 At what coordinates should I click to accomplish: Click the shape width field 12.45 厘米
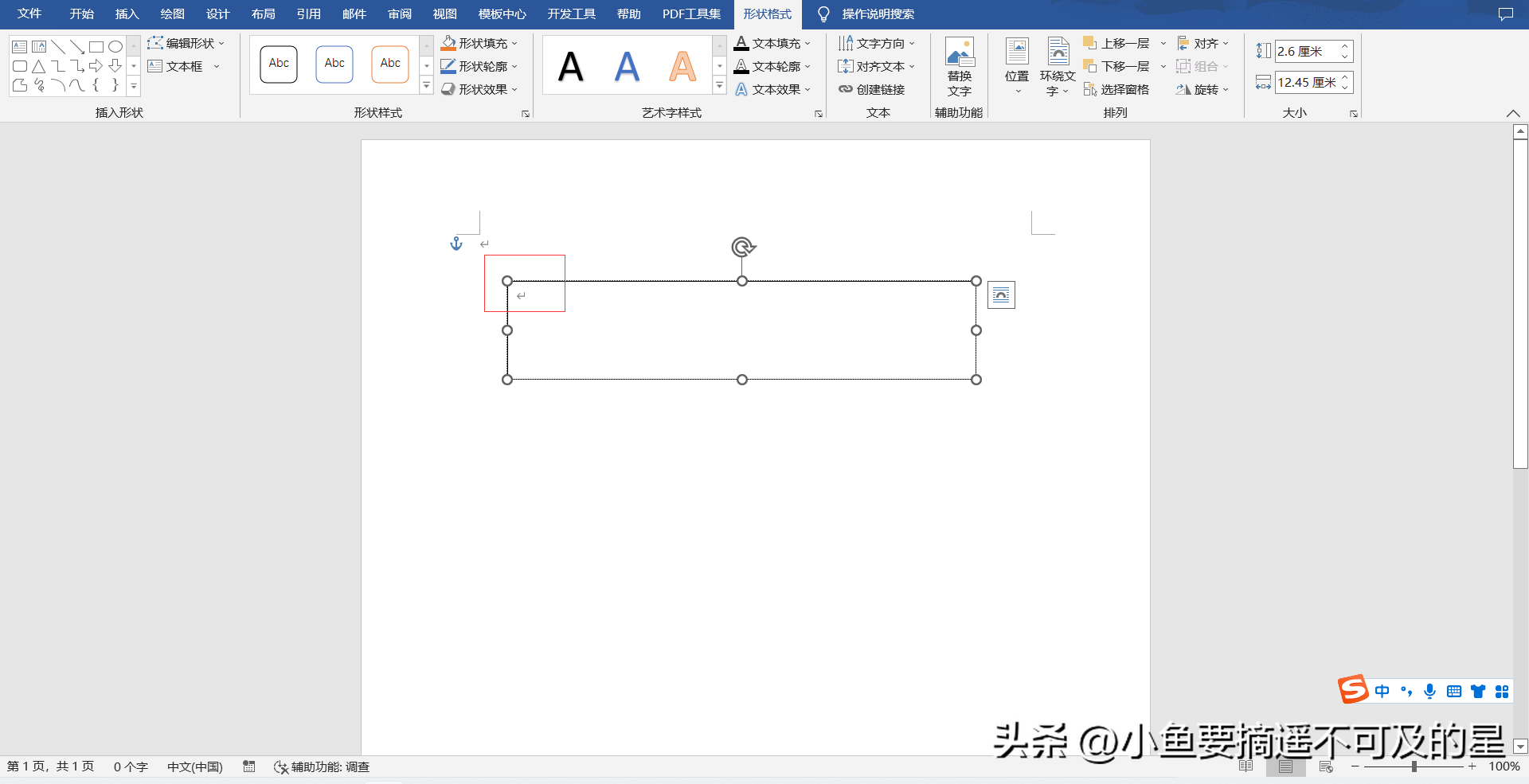click(x=1306, y=82)
